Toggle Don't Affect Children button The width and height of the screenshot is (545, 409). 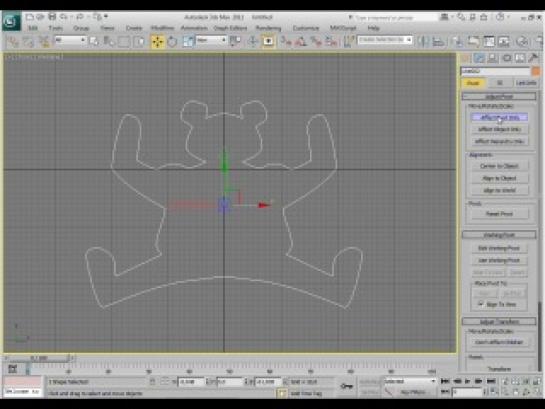tap(499, 342)
